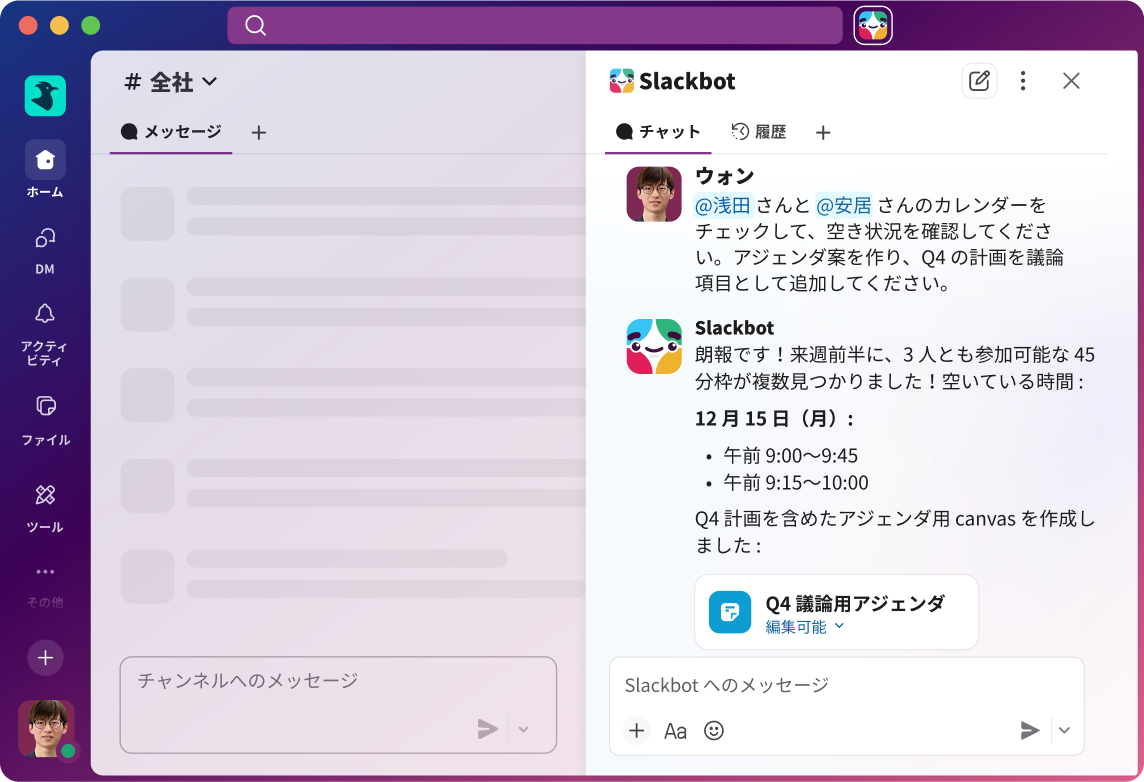Image resolution: width=1144 pixels, height=782 pixels.
Task: Focus the チャンネルへのメッセージ input
Action: pyautogui.click(x=338, y=704)
